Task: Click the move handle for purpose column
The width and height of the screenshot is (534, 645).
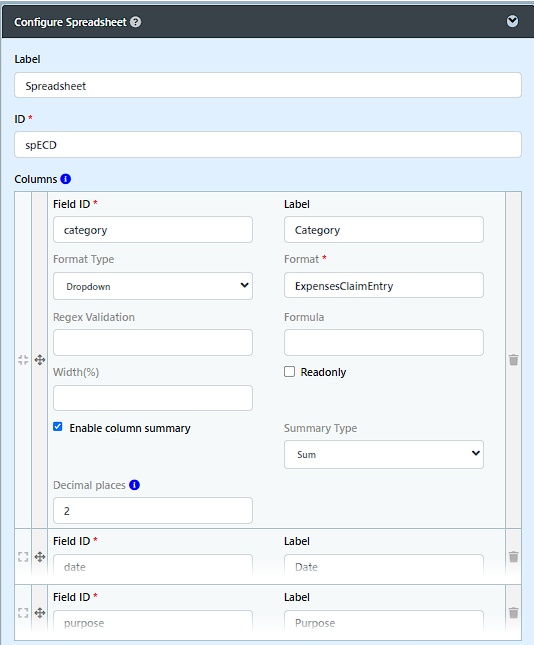Action: click(40, 613)
